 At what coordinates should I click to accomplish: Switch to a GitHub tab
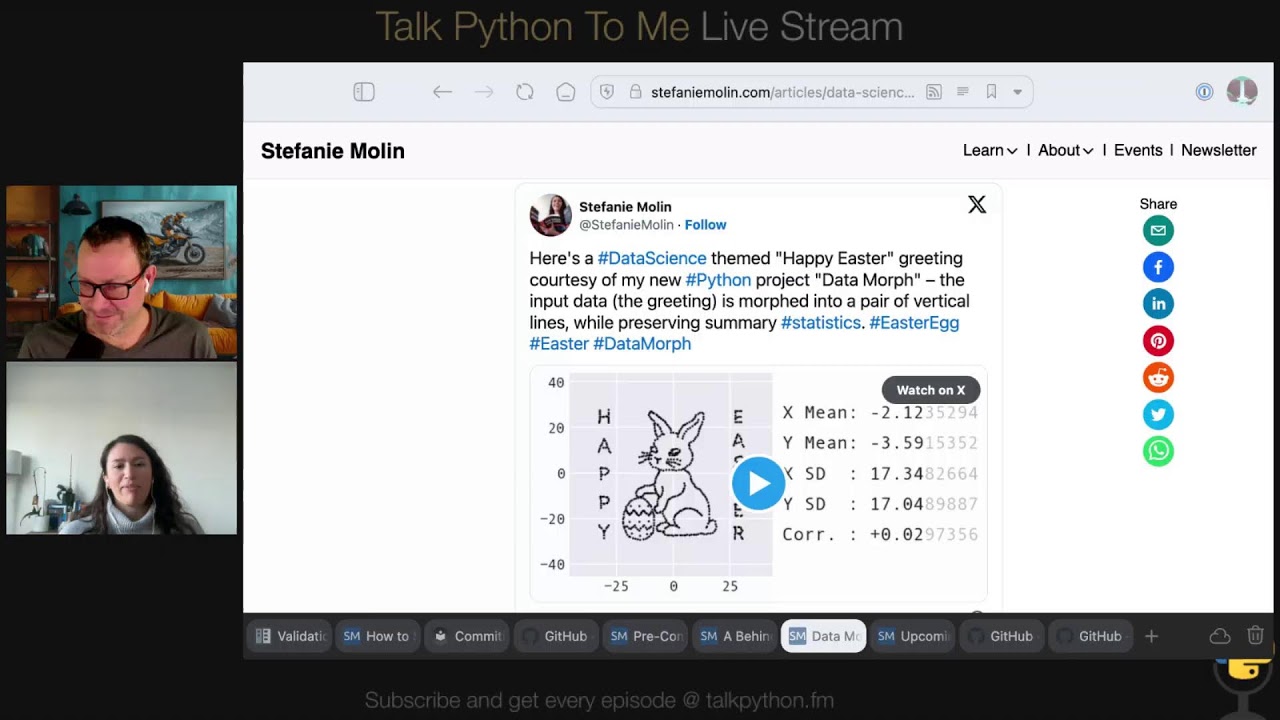click(x=1001, y=636)
